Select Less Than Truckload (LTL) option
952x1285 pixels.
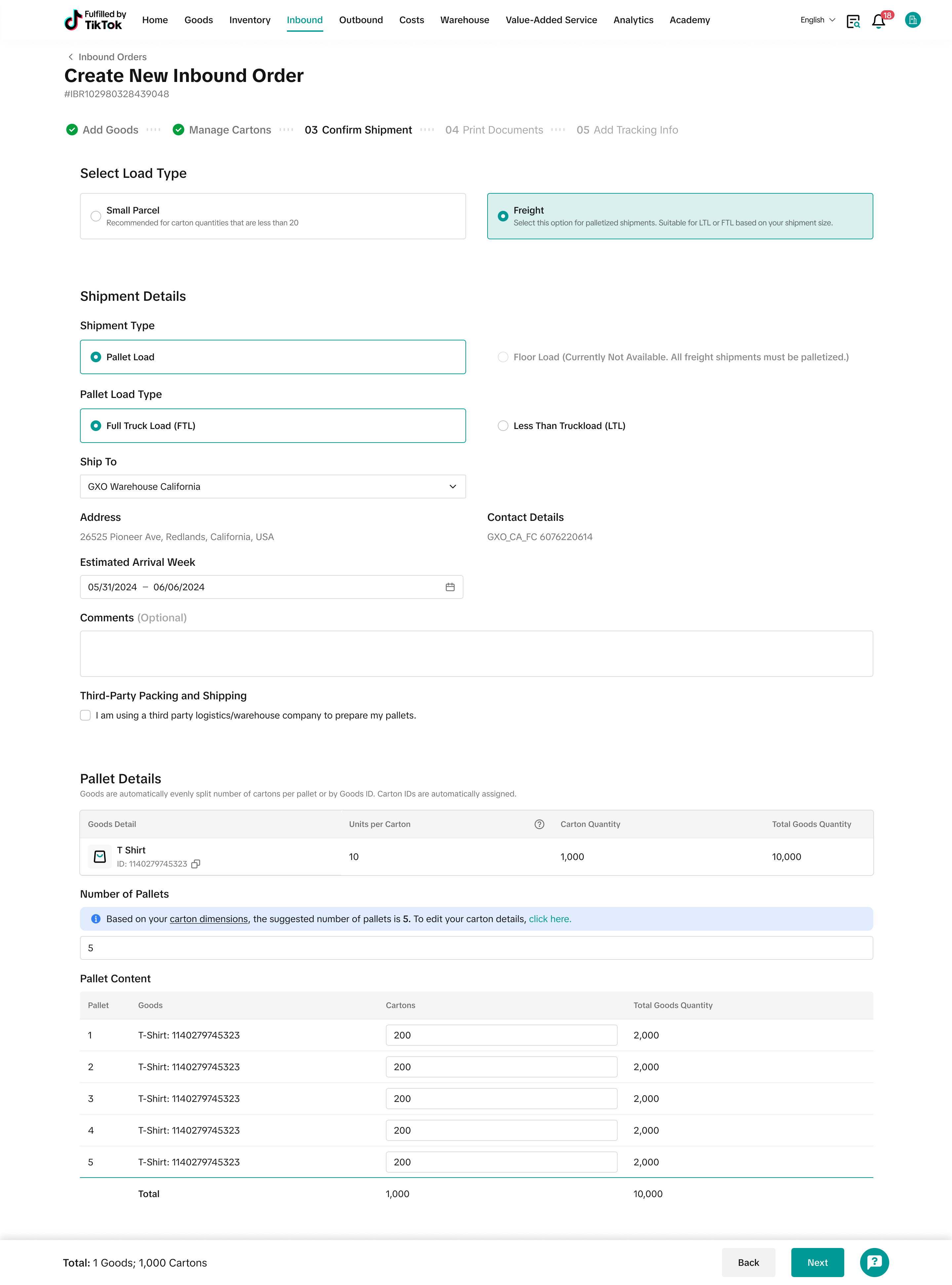(503, 426)
